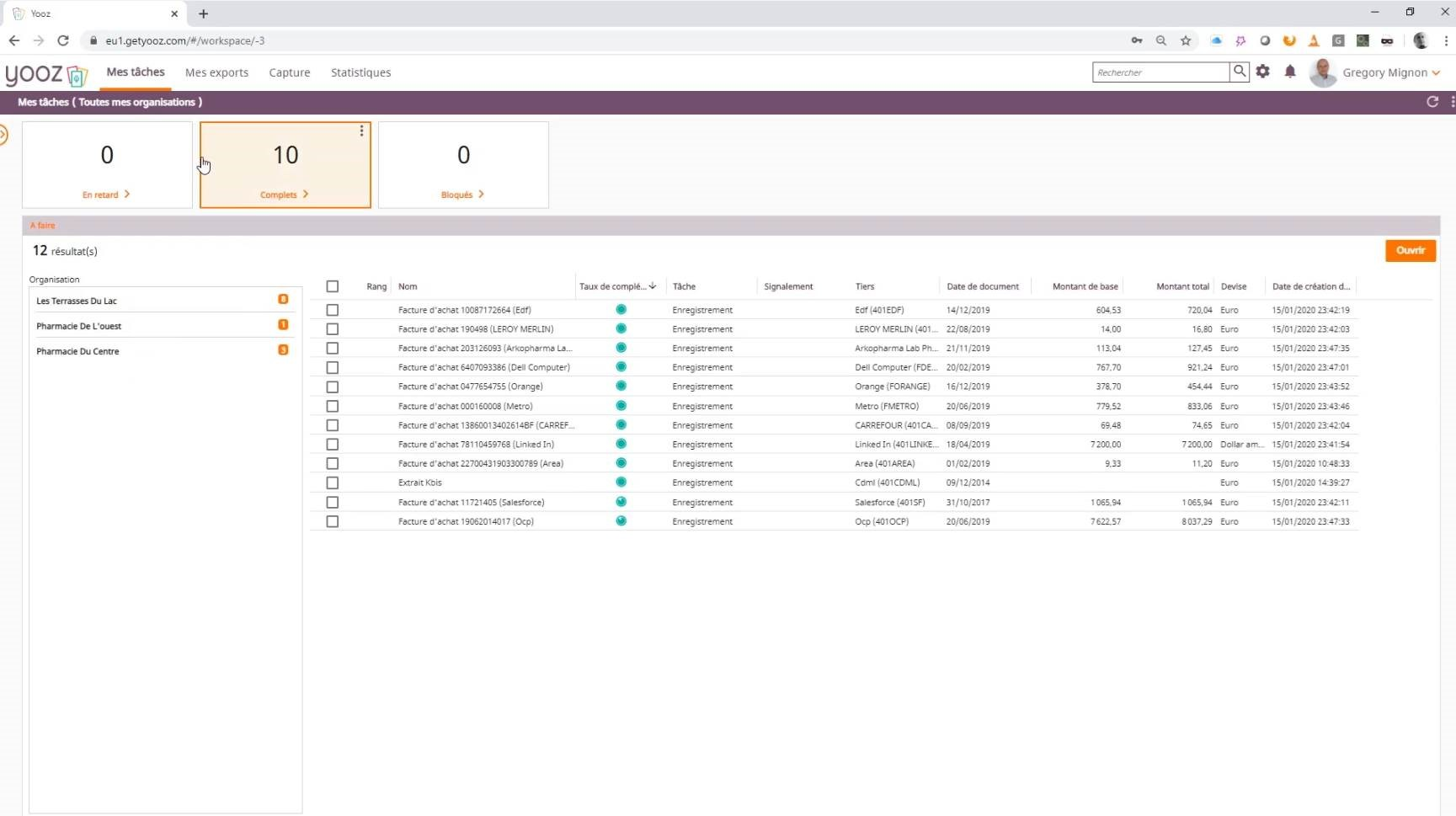The image size is (1456, 816).
Task: Click the search magnifier button
Action: 1240,72
